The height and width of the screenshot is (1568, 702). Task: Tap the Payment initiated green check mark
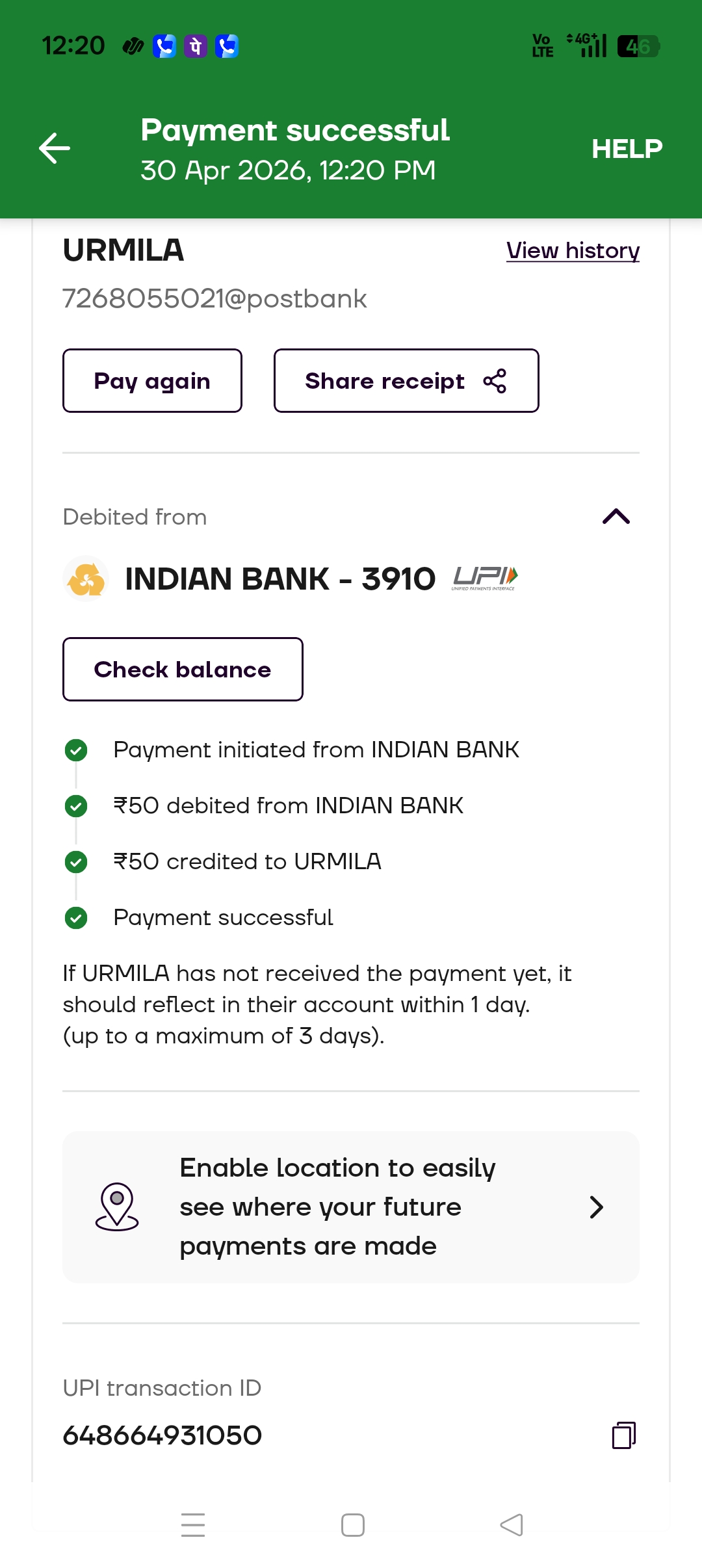tap(76, 750)
